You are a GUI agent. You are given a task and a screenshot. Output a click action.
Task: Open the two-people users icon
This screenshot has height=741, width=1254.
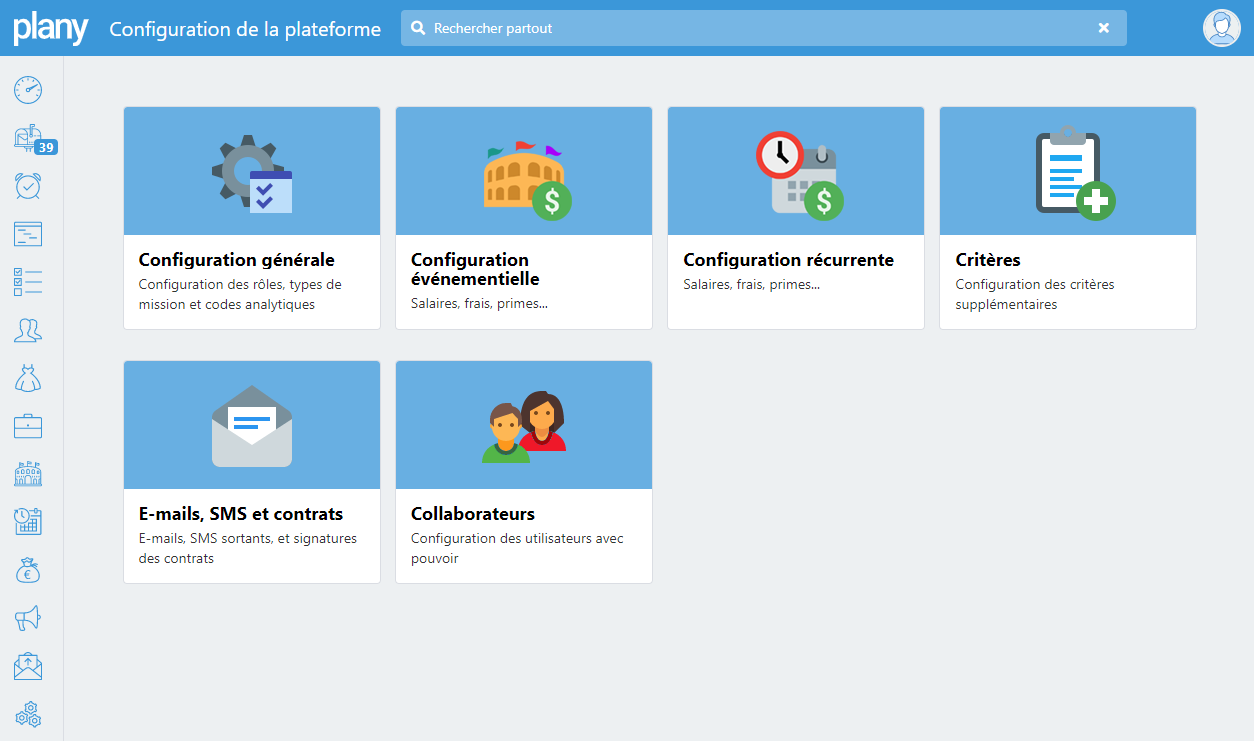[x=27, y=330]
